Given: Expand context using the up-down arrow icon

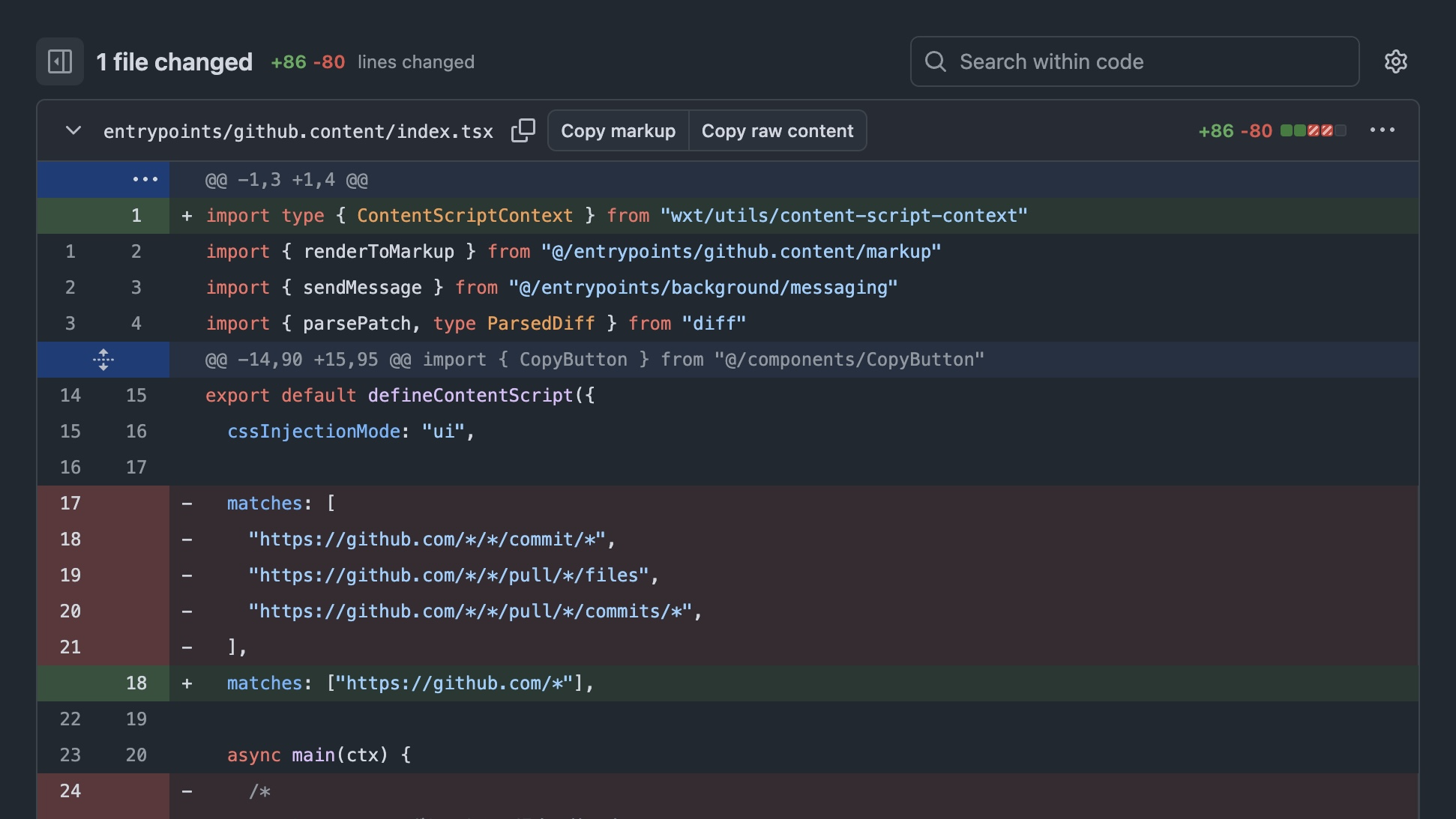Looking at the screenshot, I should (x=103, y=360).
